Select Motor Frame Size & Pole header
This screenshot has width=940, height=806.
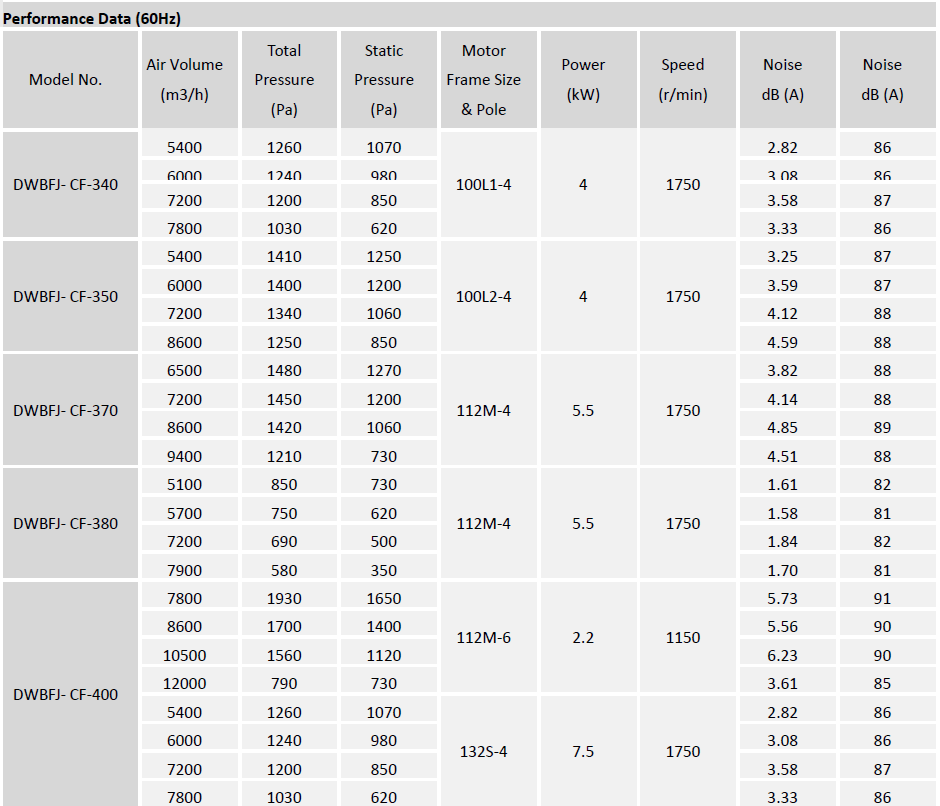(484, 80)
